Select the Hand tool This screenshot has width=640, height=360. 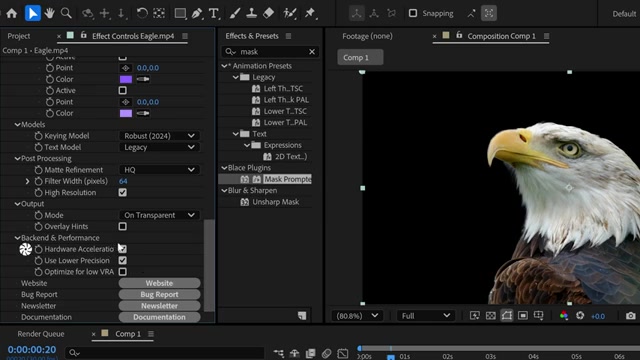tap(49, 13)
